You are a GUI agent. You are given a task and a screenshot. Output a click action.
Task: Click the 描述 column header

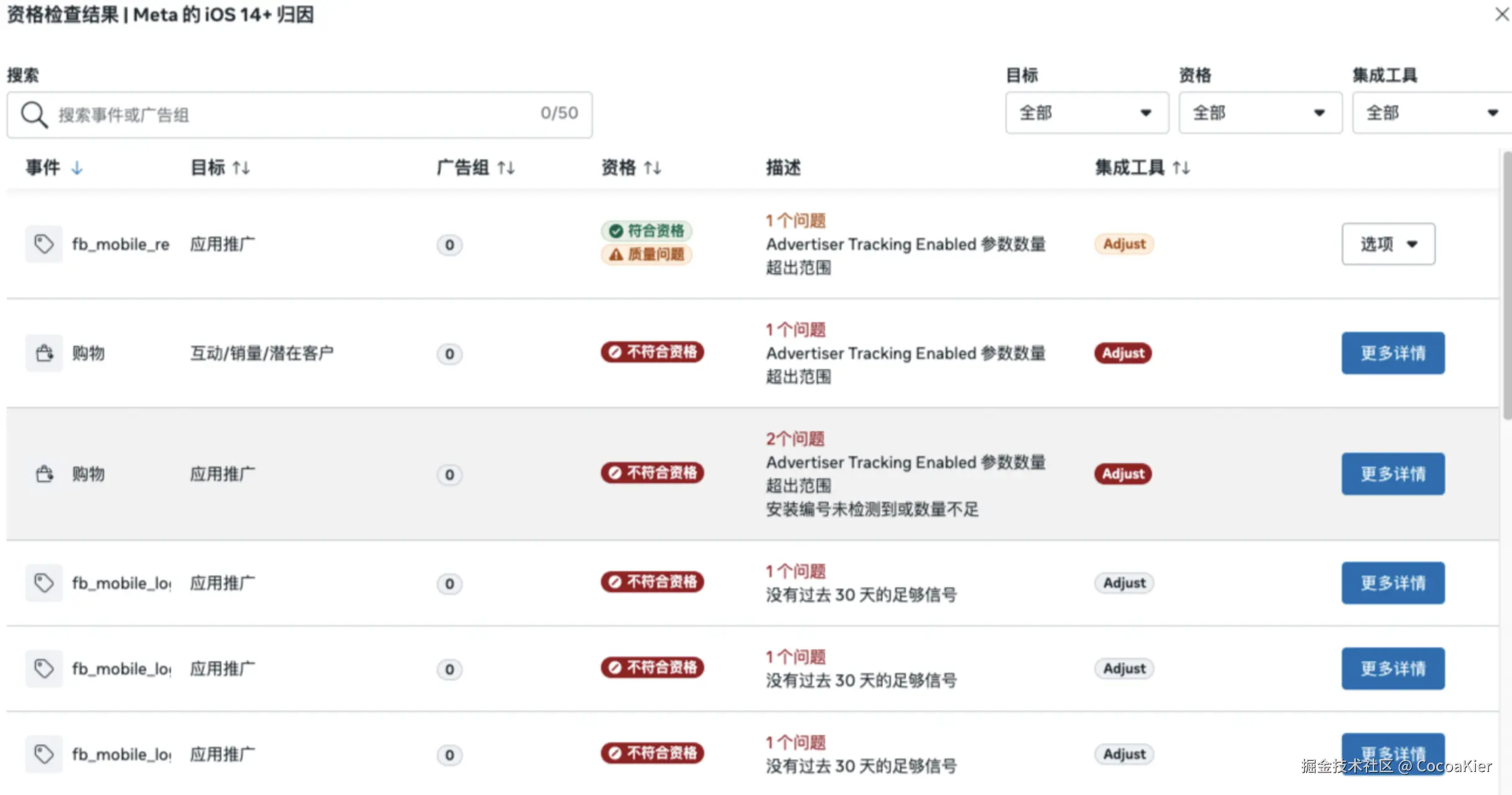783,168
